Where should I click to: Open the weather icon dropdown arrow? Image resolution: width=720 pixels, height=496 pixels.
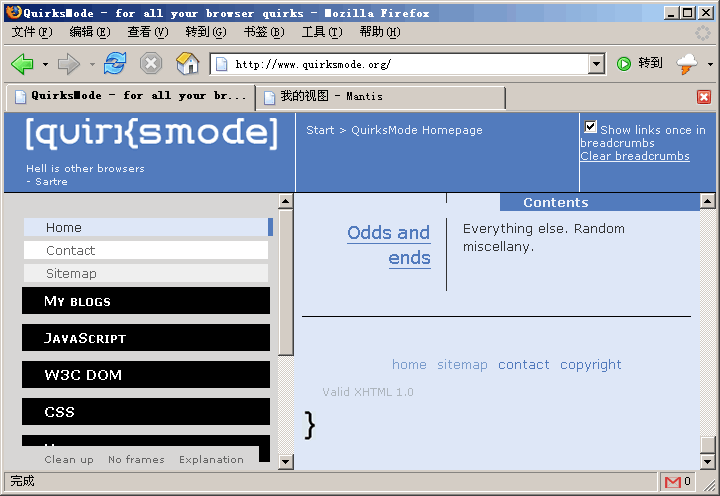(710, 64)
